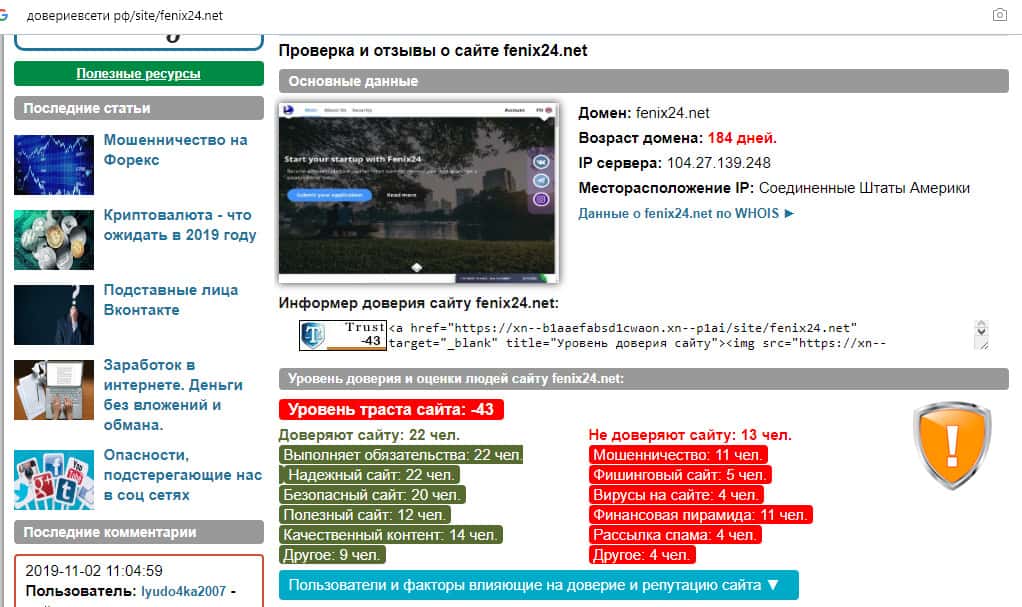Click Не доверяют сайту: 13 чел. text
Screen dimensions: 1022x607
click(690, 435)
